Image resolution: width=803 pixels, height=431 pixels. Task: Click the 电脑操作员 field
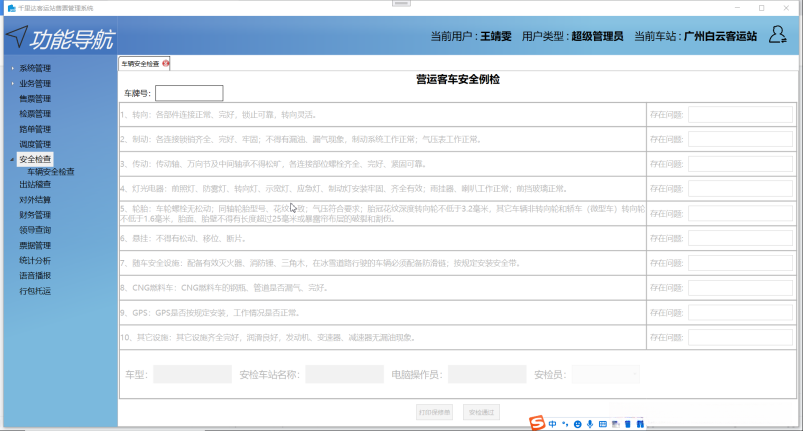[487, 374]
